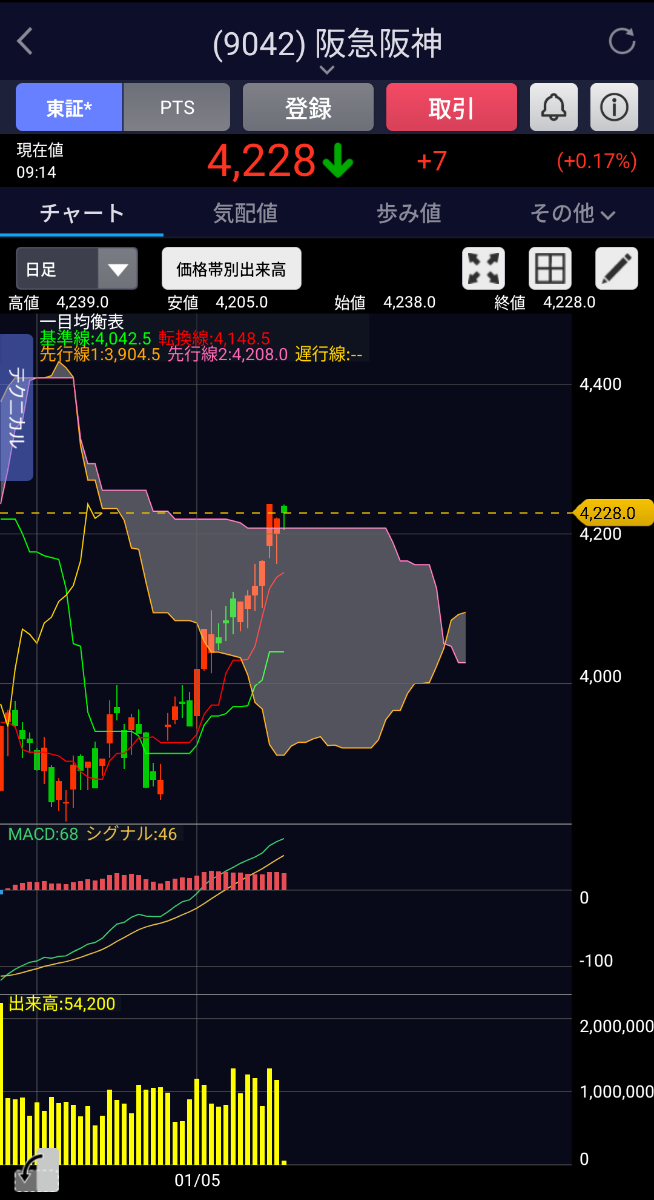Open the 日足 timeframe dropdown
This screenshot has height=1200, width=654.
(76, 268)
